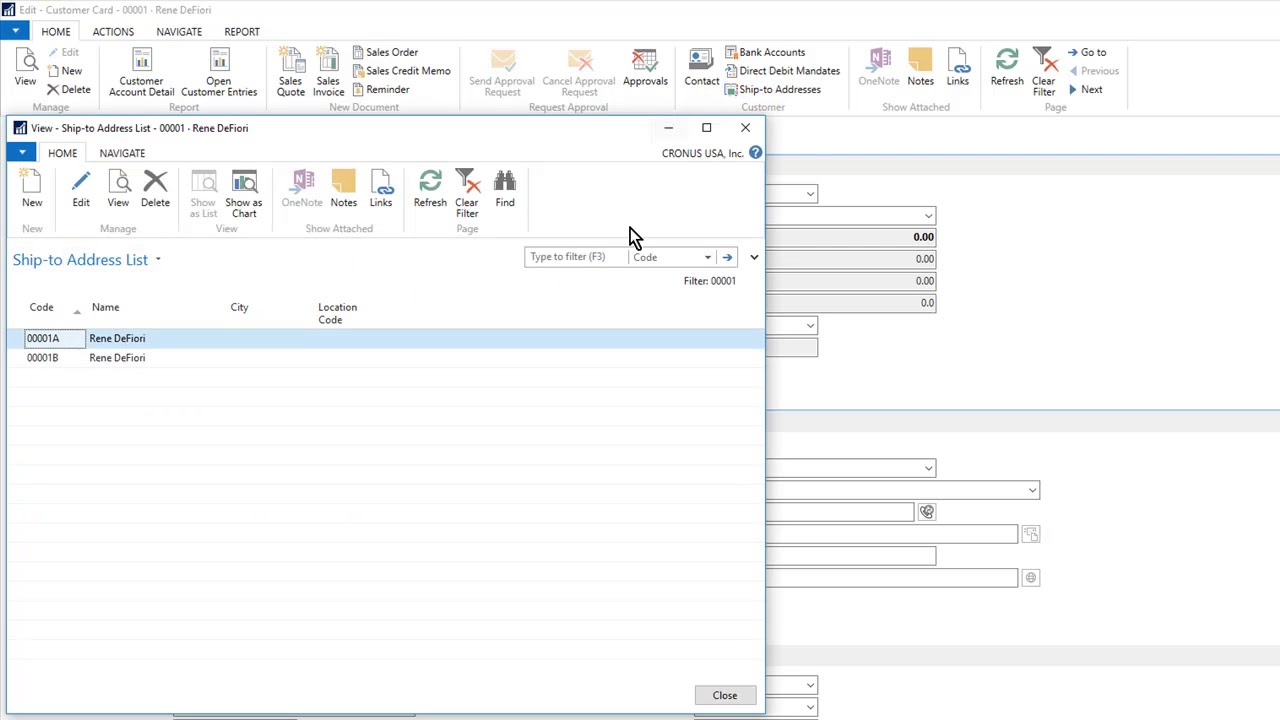Open application menu in Customer Card window
Screen dimensions: 1280x720
(15, 31)
